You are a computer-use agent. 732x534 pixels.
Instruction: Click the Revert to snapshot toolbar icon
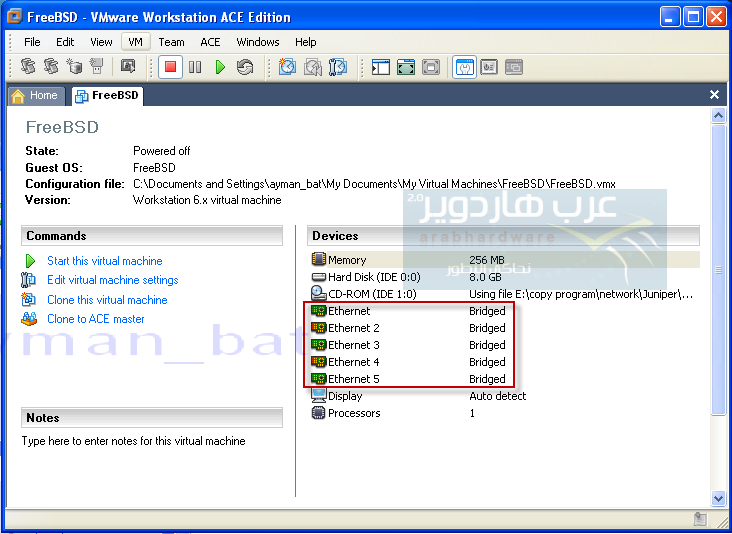point(312,67)
